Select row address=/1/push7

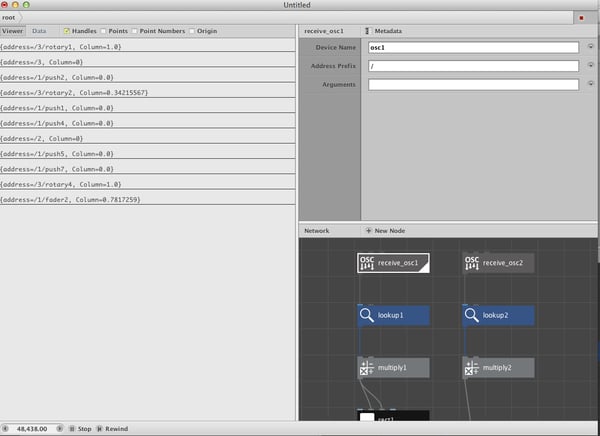[147, 169]
